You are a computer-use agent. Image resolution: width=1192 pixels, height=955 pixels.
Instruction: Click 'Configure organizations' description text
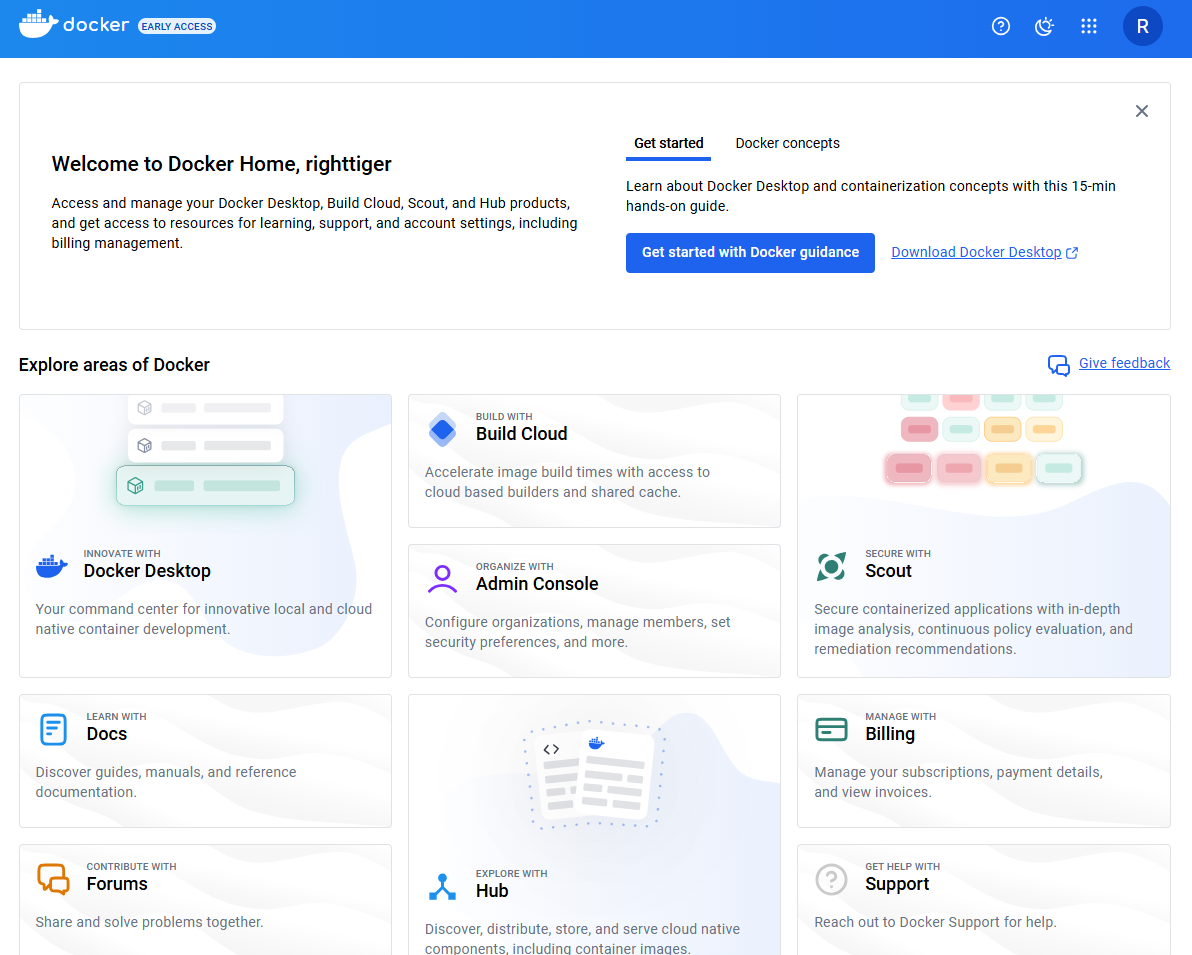(x=578, y=632)
